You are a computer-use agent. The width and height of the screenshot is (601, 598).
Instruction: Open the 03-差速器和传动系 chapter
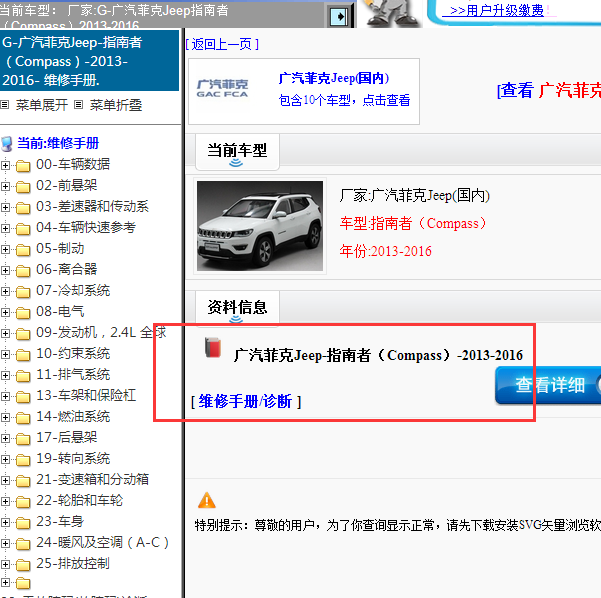[92, 207]
